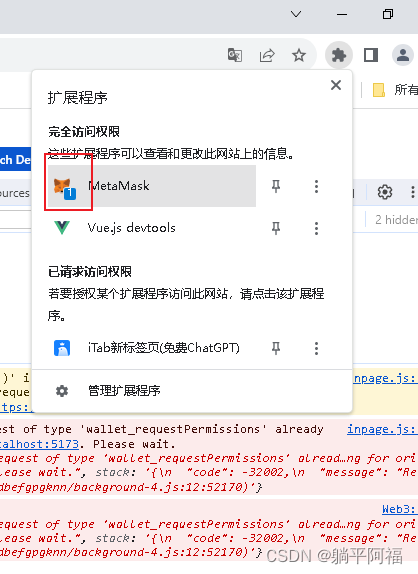Viewport: 418px width, 574px height.
Task: Open MetaMask extension from the list
Action: 152,186
